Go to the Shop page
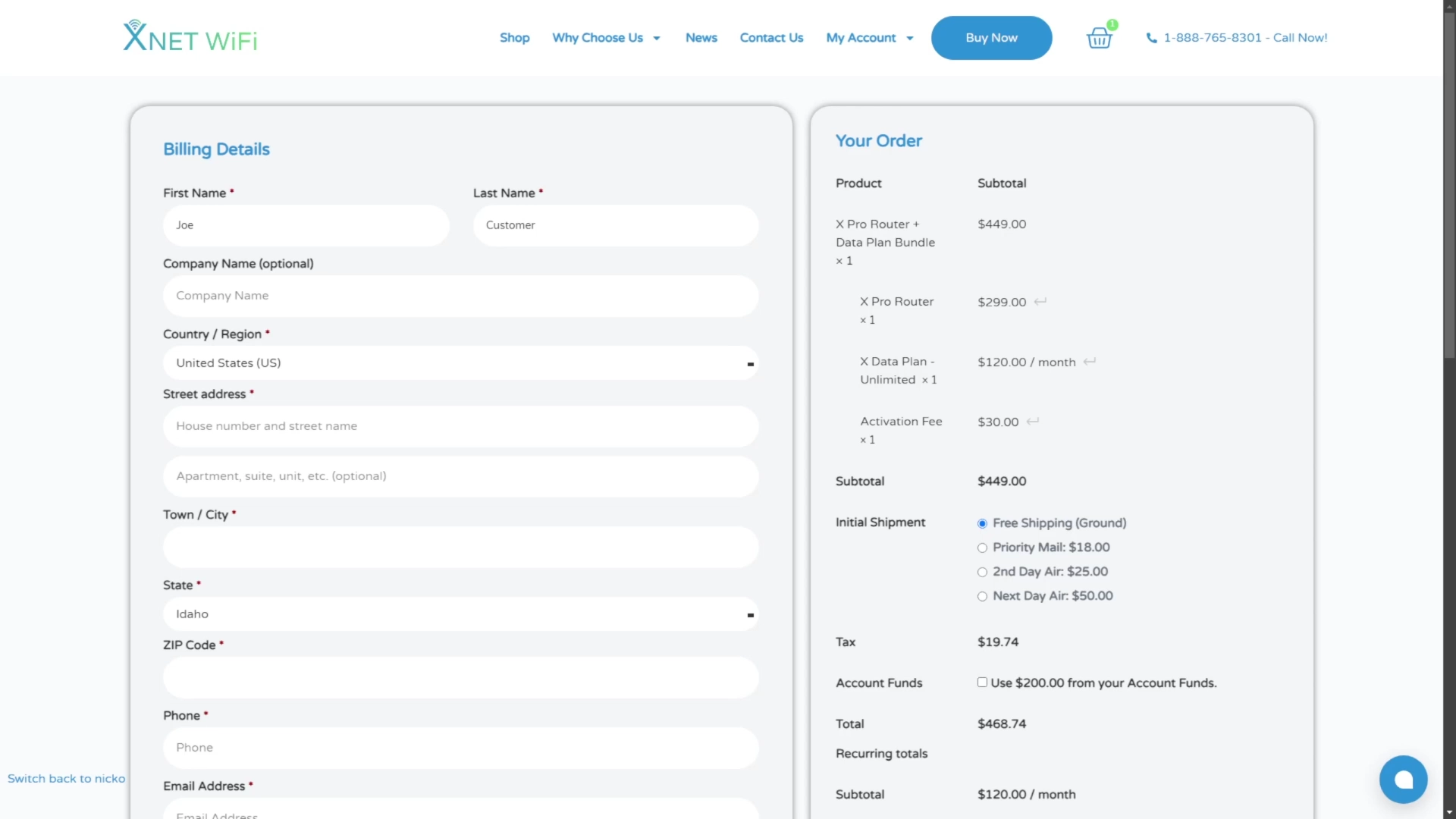This screenshot has height=819, width=1456. [514, 38]
